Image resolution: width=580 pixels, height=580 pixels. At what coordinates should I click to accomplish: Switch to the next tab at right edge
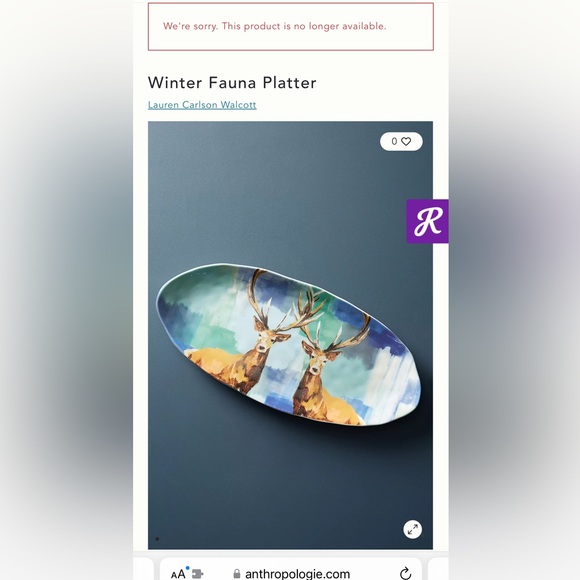click(x=438, y=570)
